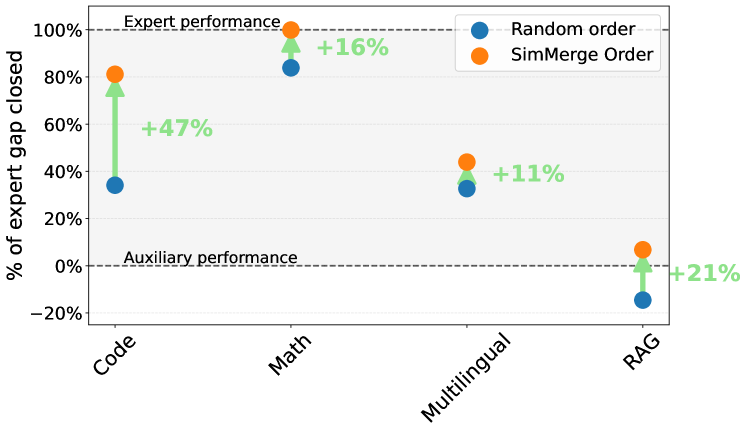Click the +16% annotation near Math
This screenshot has width=747, height=433.
(352, 47)
